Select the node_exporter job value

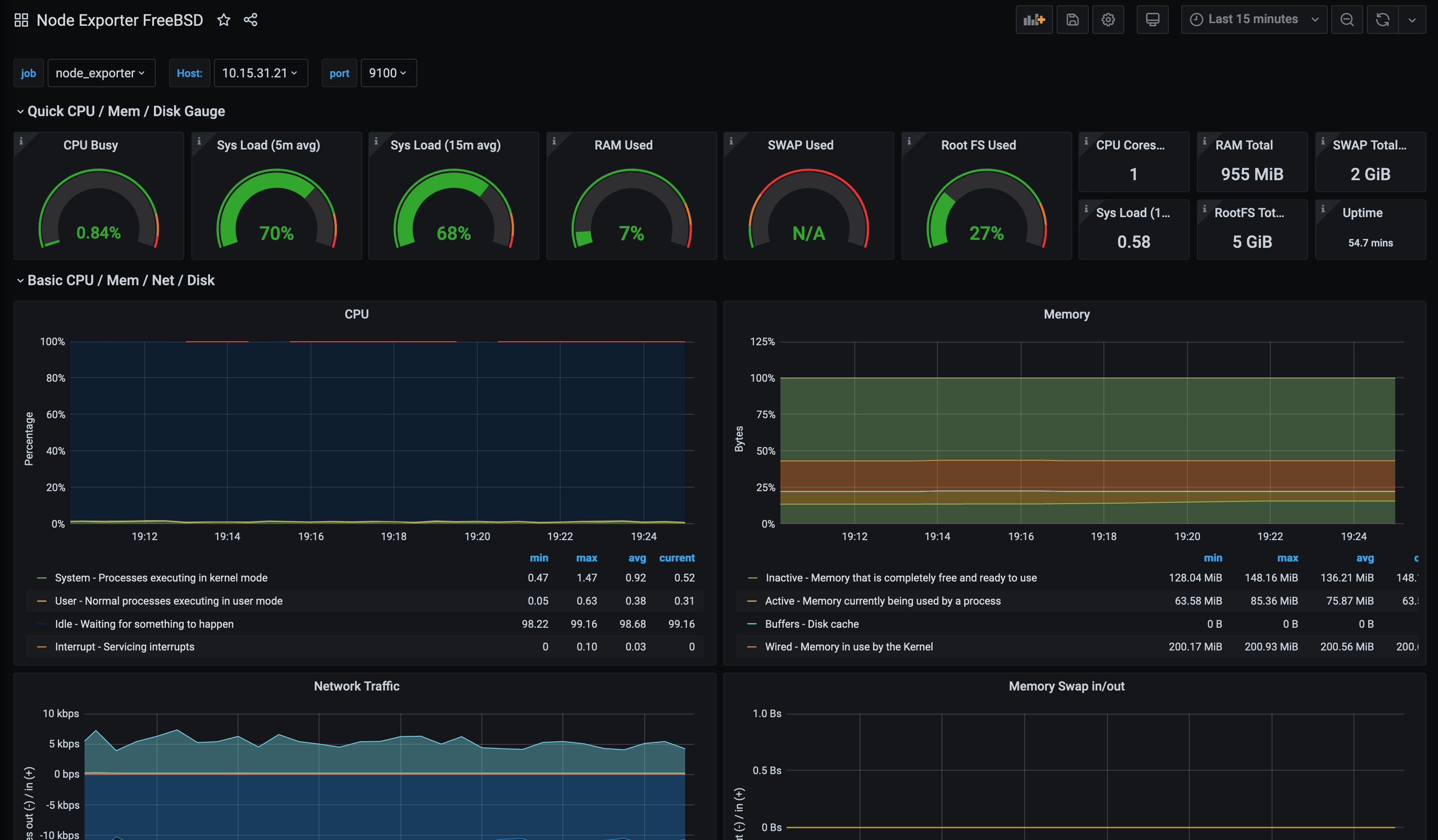(x=101, y=73)
